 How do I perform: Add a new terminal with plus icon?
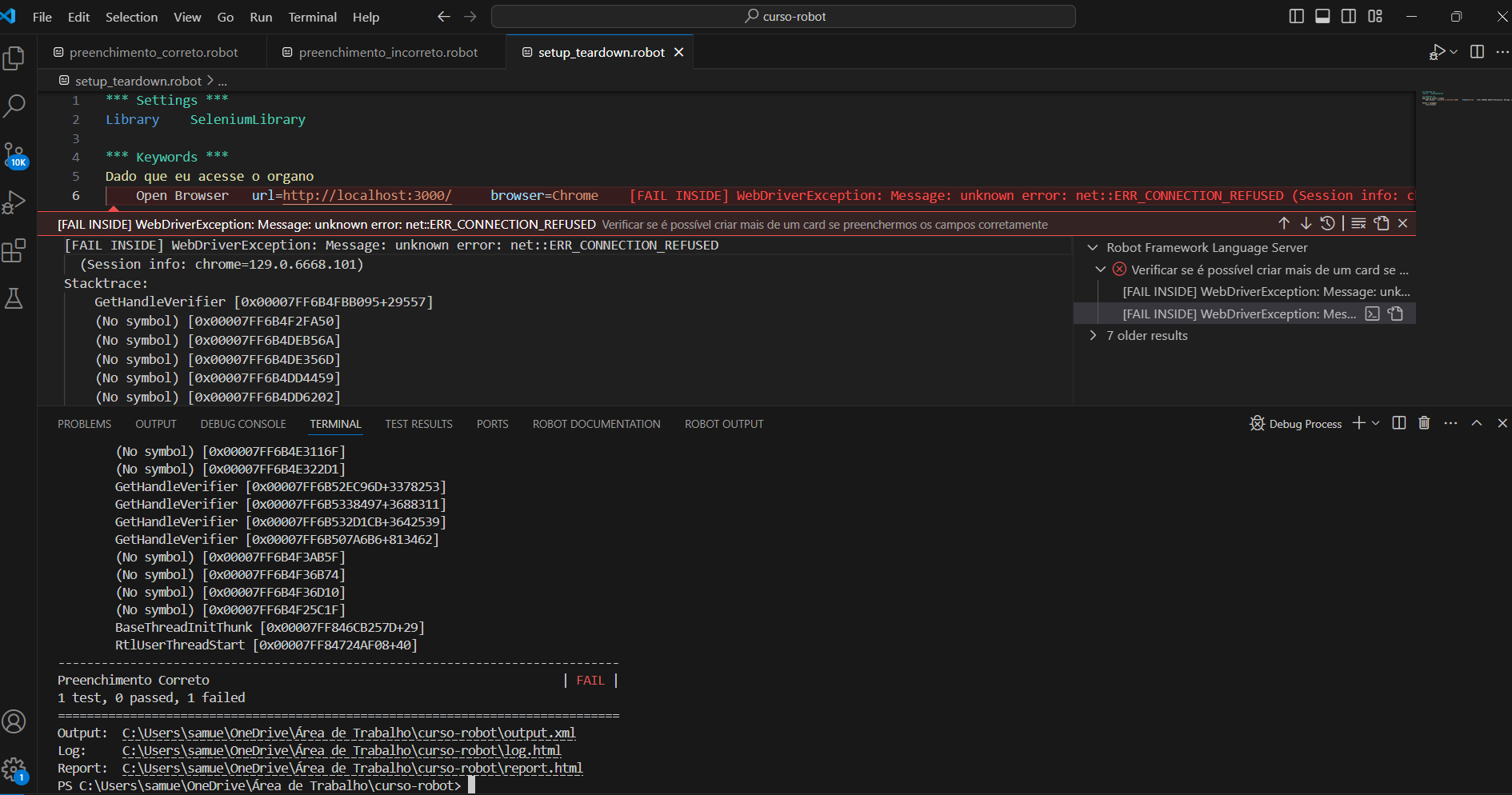(x=1358, y=423)
